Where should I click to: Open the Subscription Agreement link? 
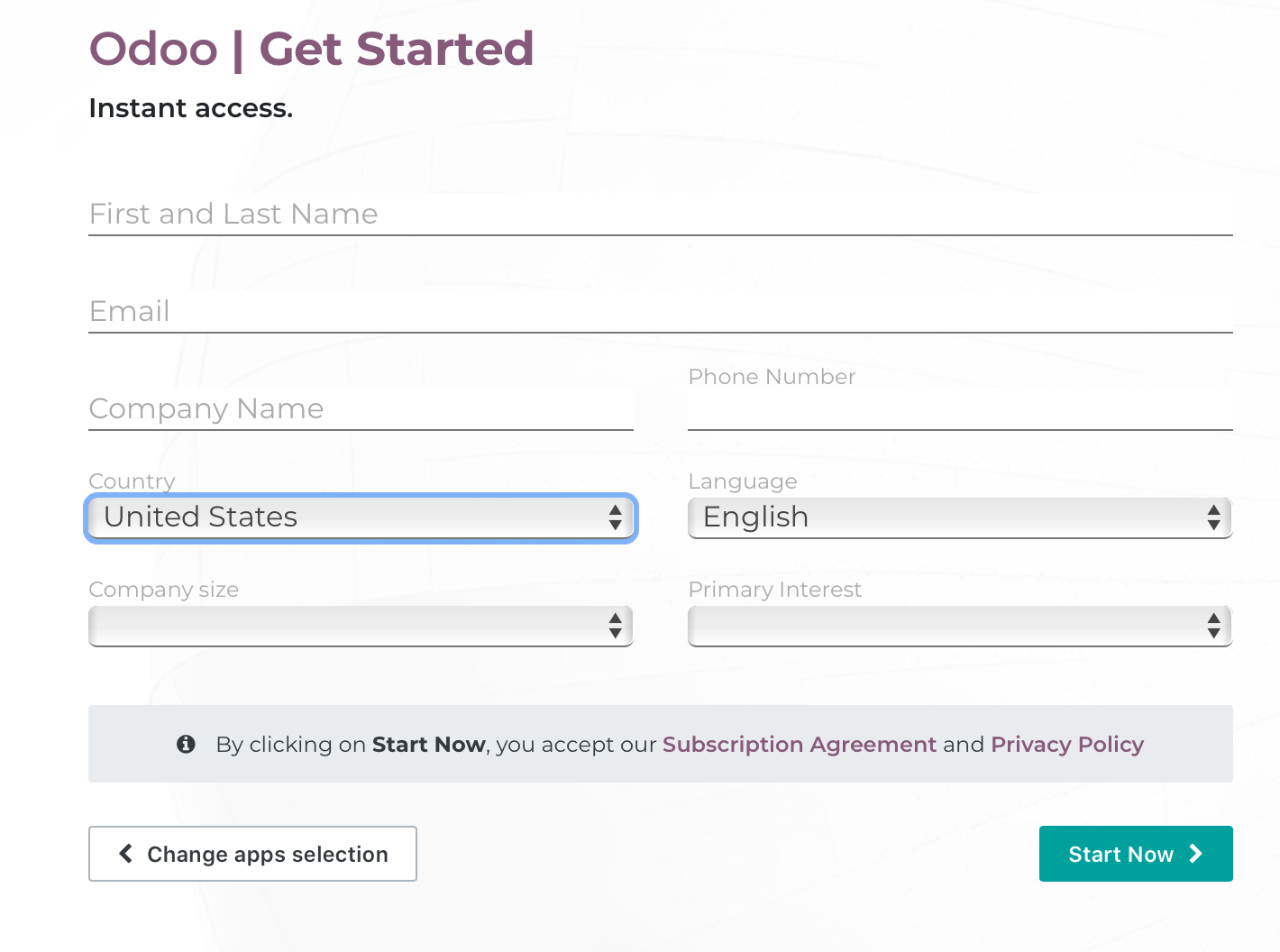click(800, 745)
